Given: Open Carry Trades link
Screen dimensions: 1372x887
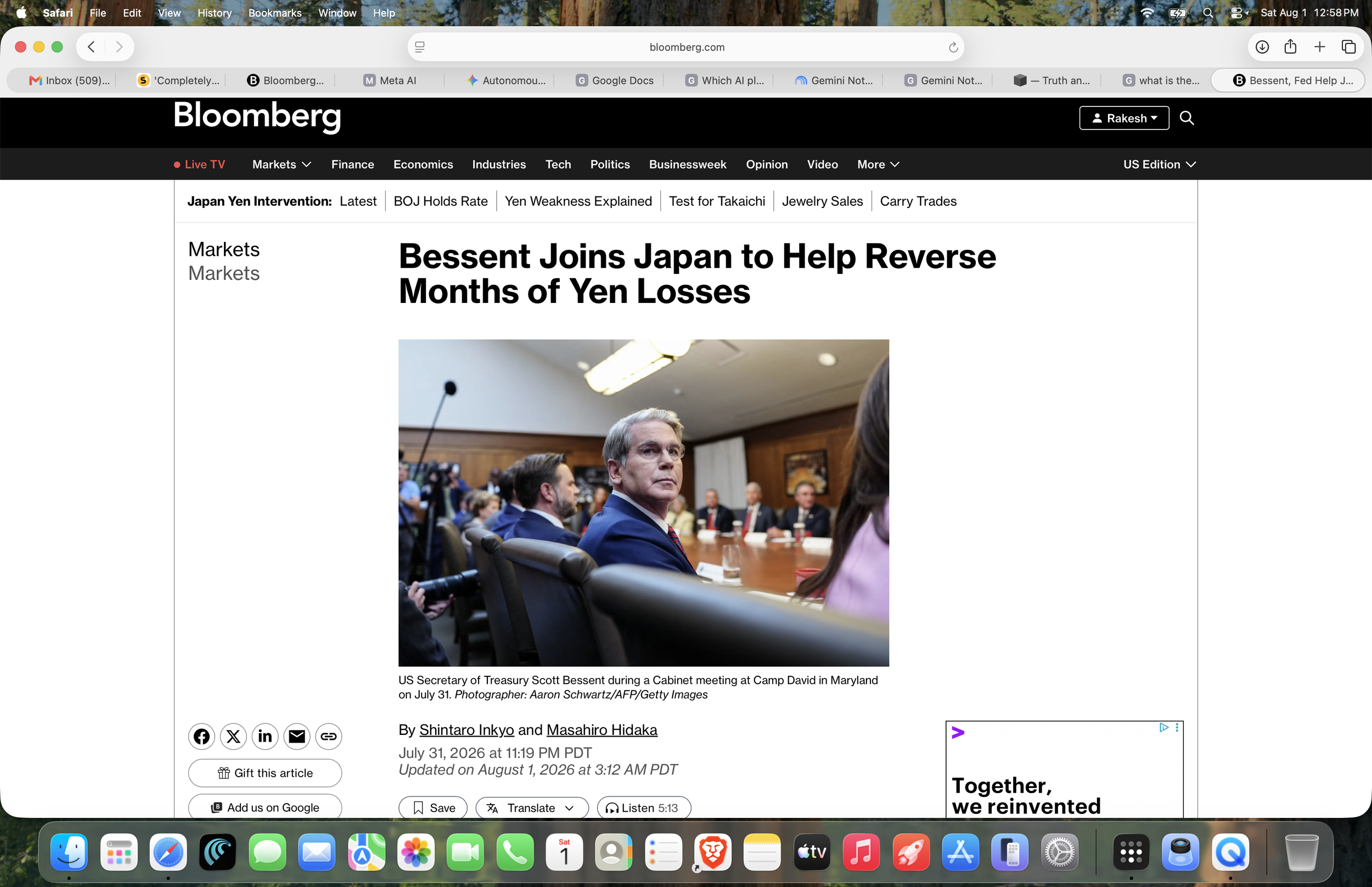Looking at the screenshot, I should click(918, 201).
